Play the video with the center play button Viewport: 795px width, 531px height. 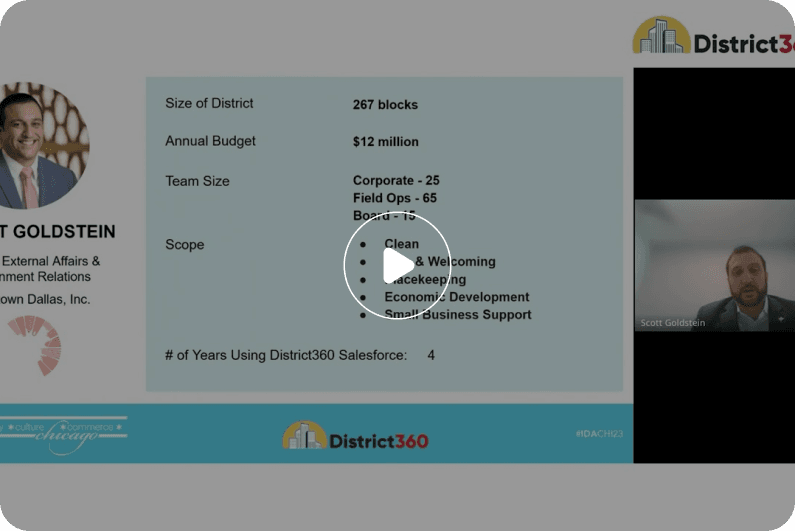pos(397,265)
